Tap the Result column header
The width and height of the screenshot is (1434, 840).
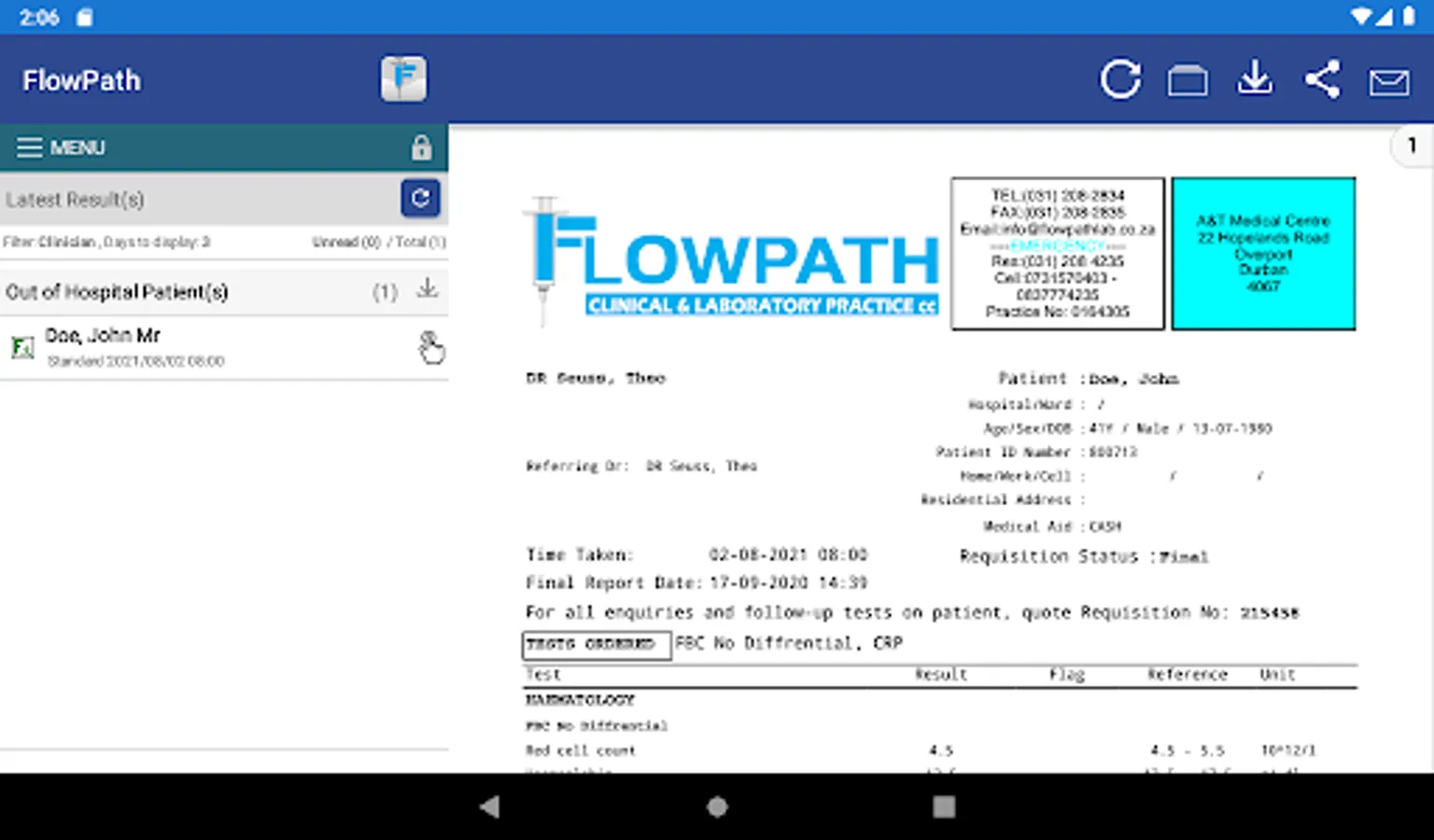click(x=940, y=674)
